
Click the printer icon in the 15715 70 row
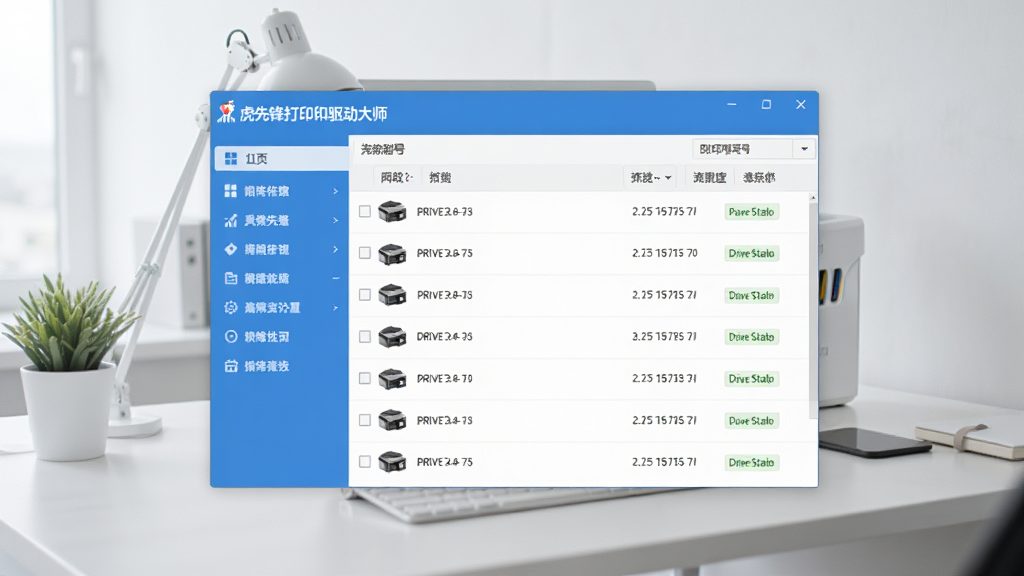pyautogui.click(x=392, y=253)
